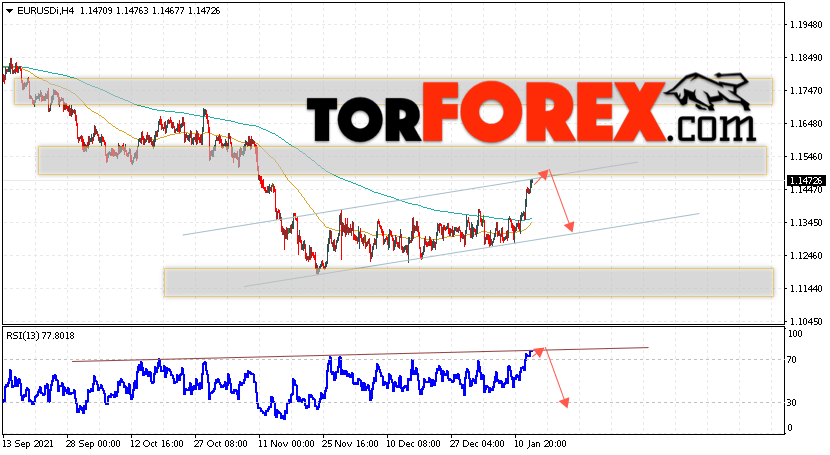The height and width of the screenshot is (455, 830).
Task: Click the 10 Jan 20:00 time label
Action: point(540,443)
